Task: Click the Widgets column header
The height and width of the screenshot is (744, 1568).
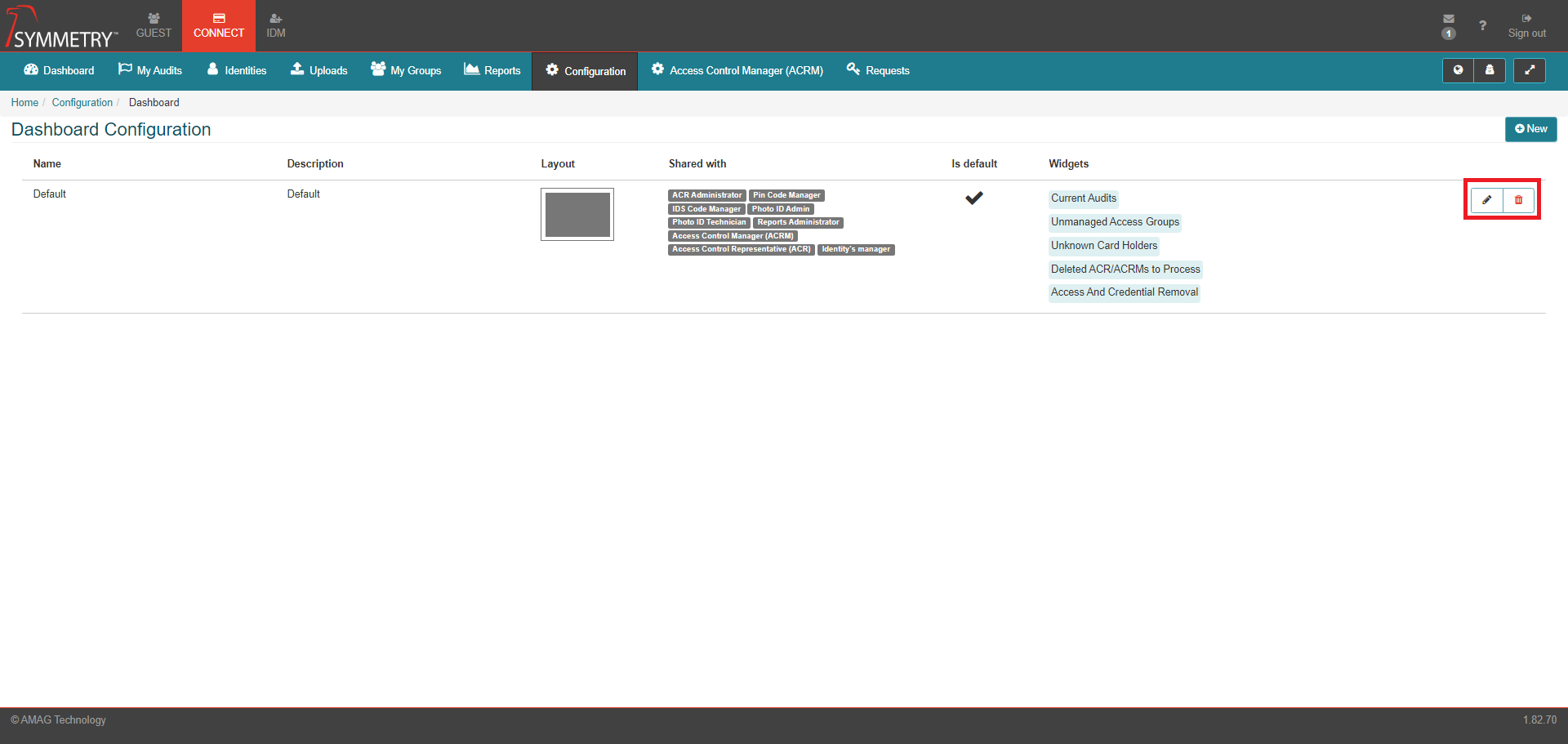Action: [1069, 164]
